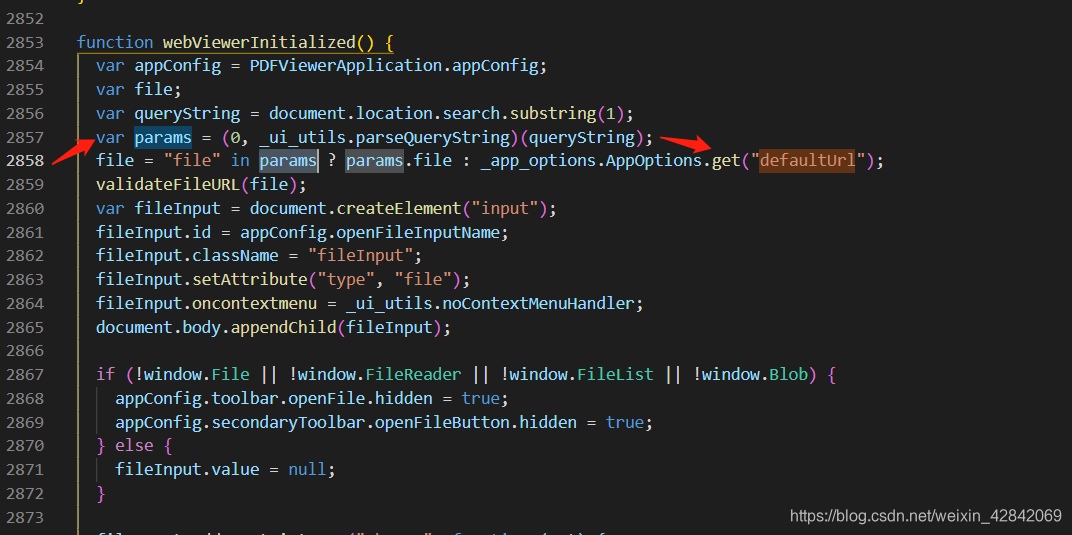Image resolution: width=1072 pixels, height=535 pixels.
Task: Click 'var file;' declaration on line 2855
Action: click(x=138, y=90)
